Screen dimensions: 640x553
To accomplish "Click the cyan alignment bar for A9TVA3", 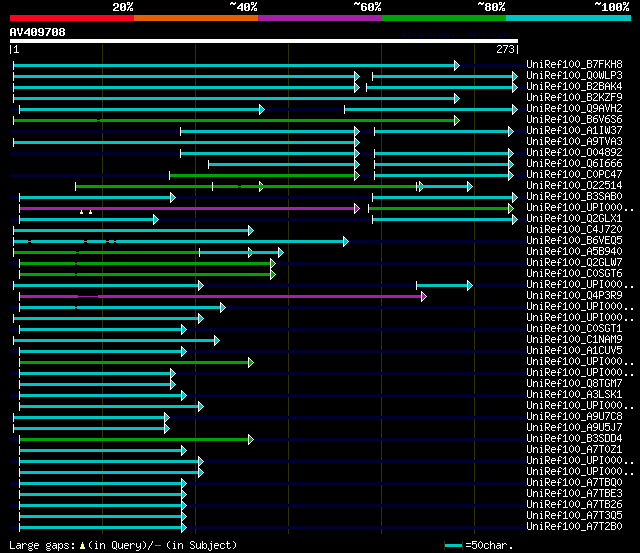I will [187, 142].
